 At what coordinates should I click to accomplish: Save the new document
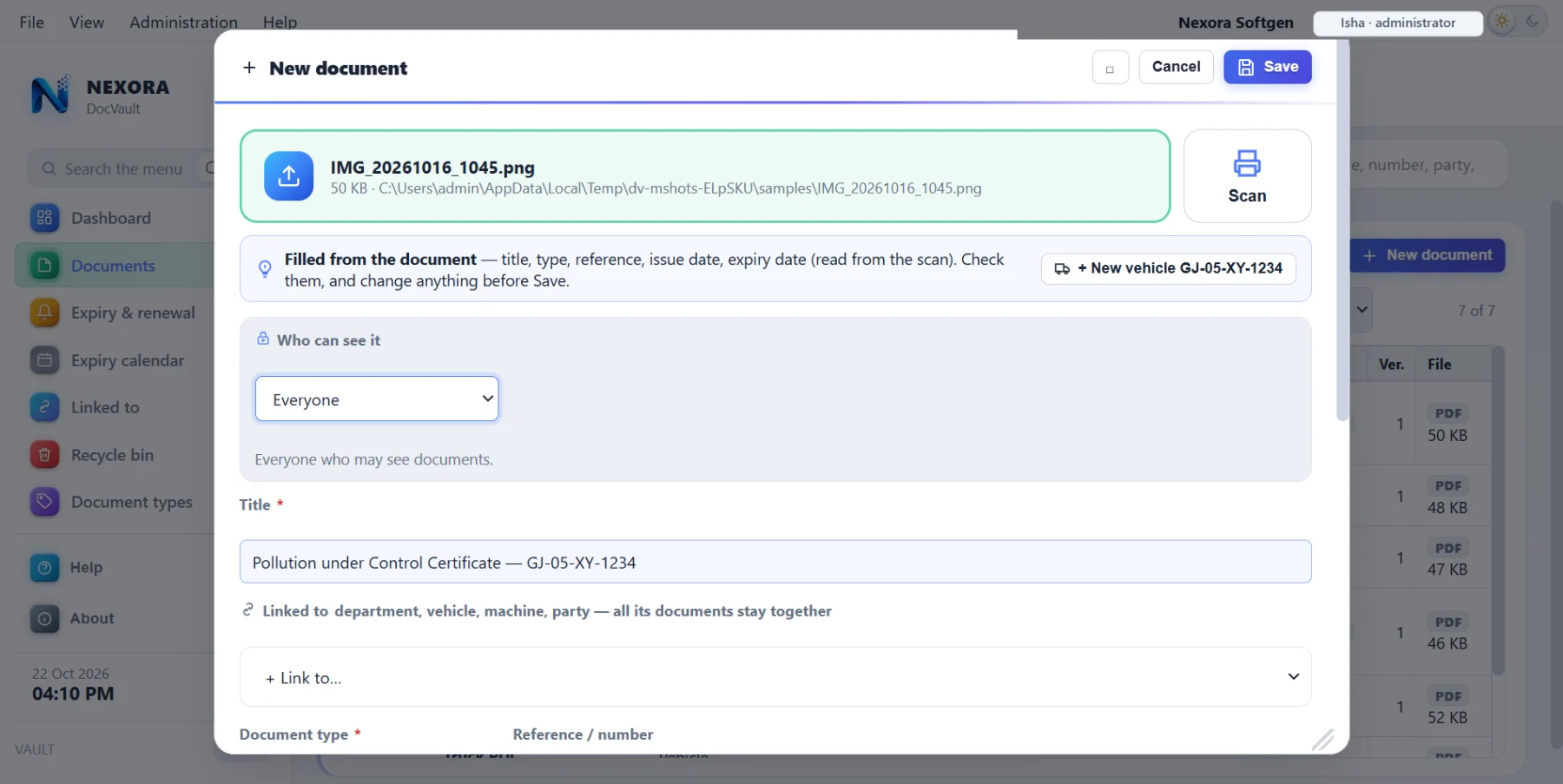click(1267, 67)
